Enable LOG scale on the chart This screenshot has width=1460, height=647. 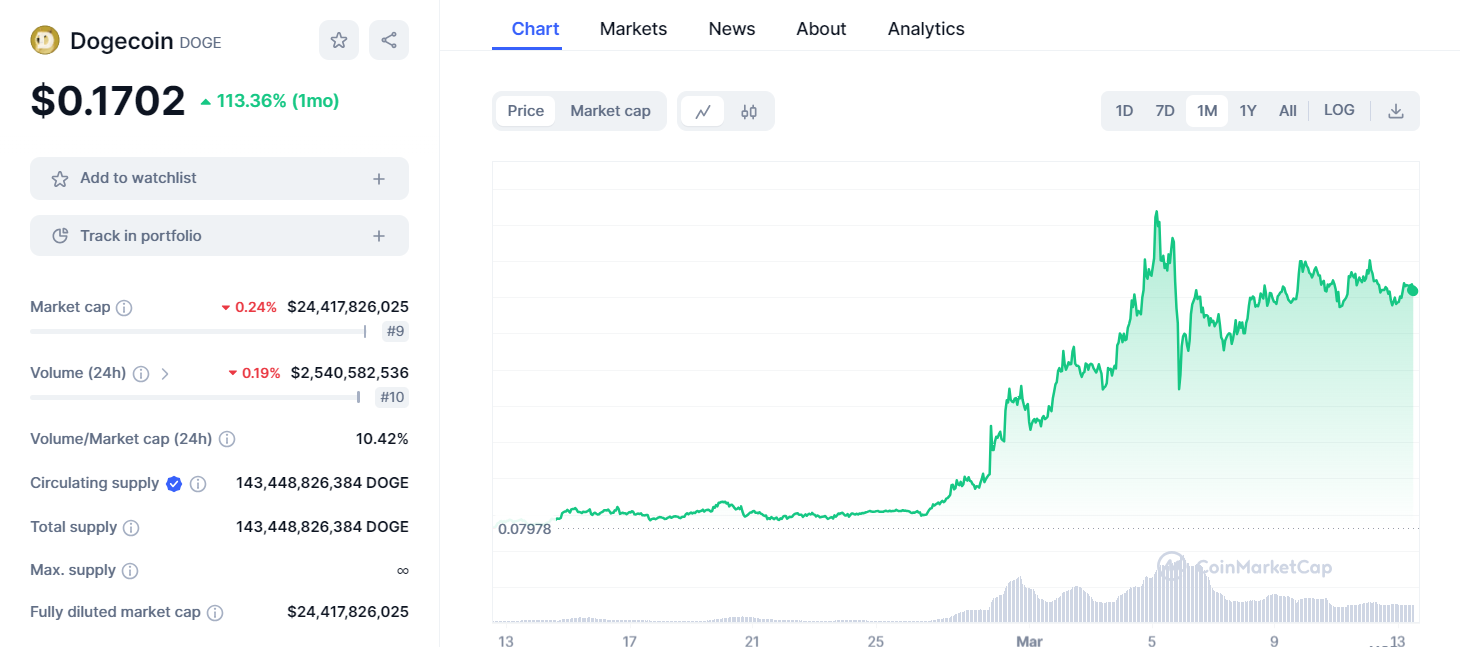(x=1339, y=110)
